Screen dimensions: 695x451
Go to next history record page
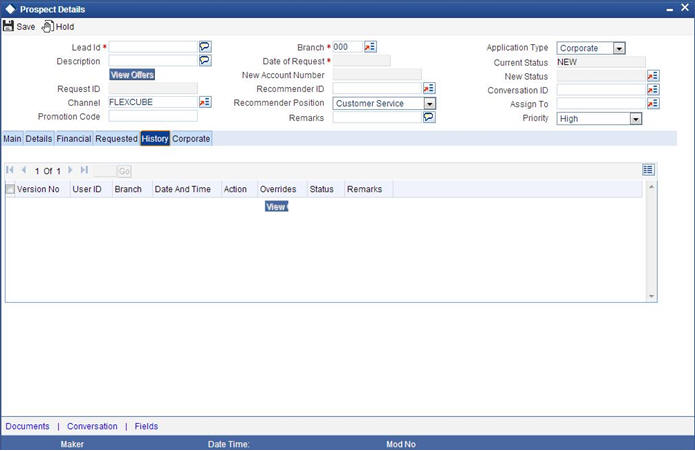[x=70, y=170]
